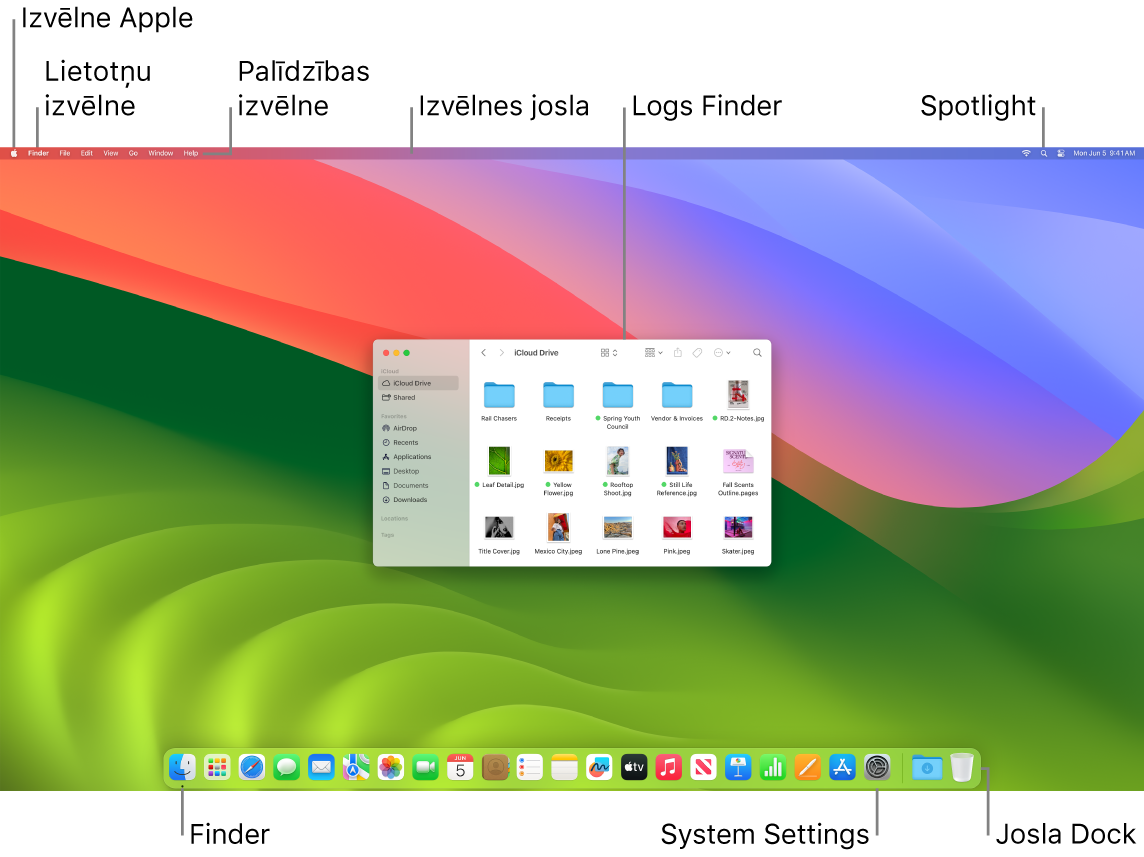The image size is (1144, 857).
Task: Click the forward navigation button in Finder
Action: [x=502, y=352]
